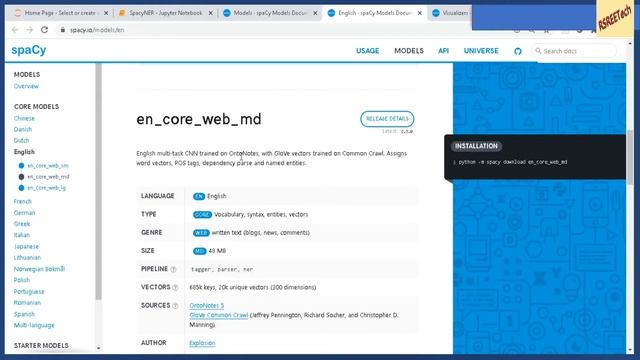640x360 pixels.
Task: Click the 'tagger, parser, ner' pipeline value
Action: pos(222,269)
